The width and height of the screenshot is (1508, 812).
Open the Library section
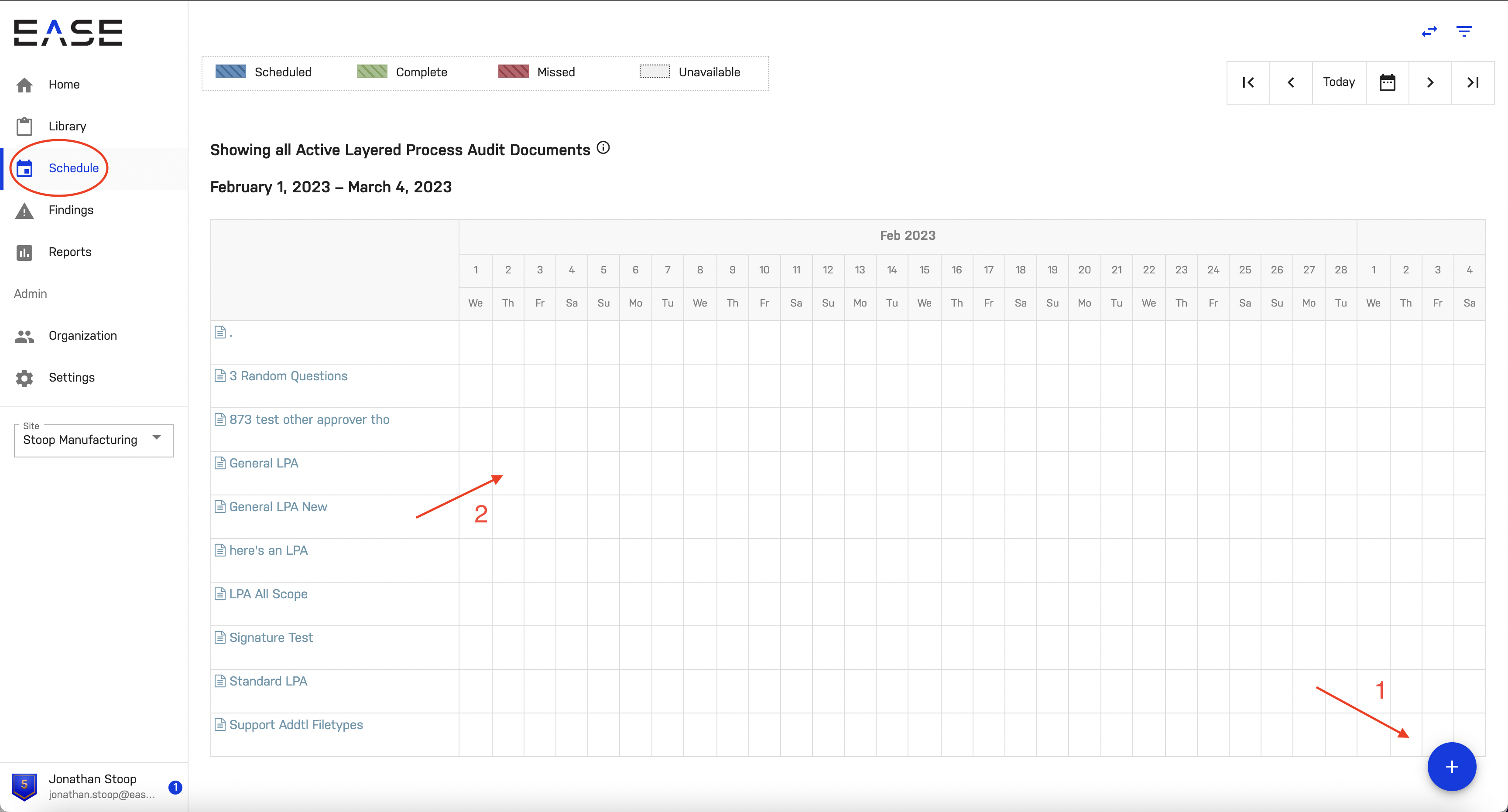[67, 126]
